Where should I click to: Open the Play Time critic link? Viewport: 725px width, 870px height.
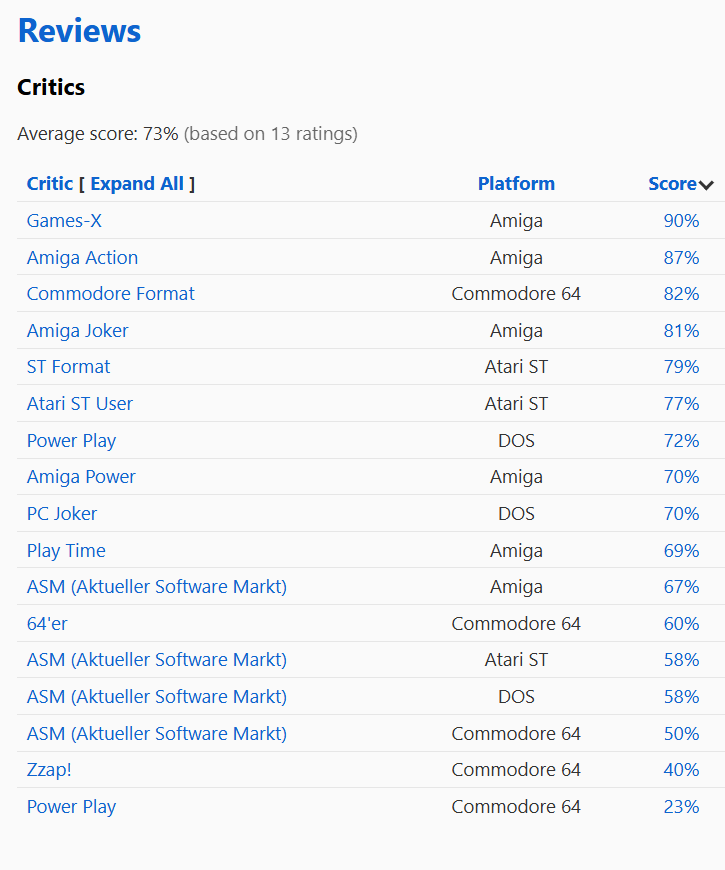pyautogui.click(x=66, y=550)
